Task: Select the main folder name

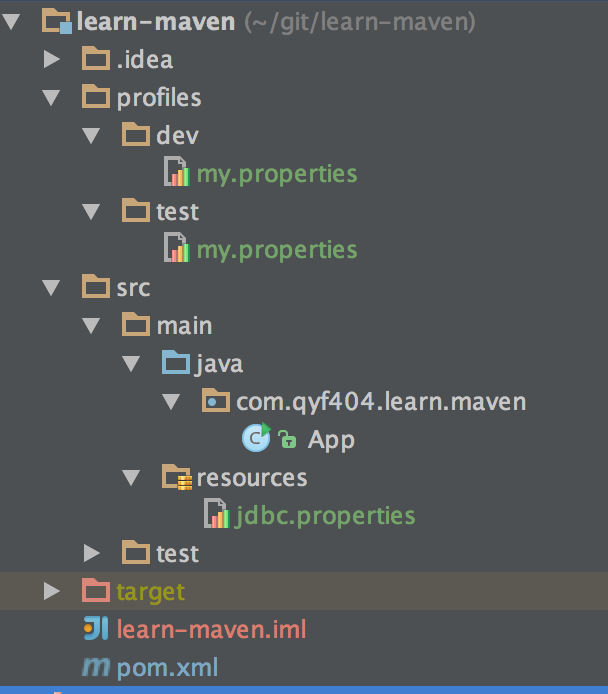Action: (x=185, y=326)
